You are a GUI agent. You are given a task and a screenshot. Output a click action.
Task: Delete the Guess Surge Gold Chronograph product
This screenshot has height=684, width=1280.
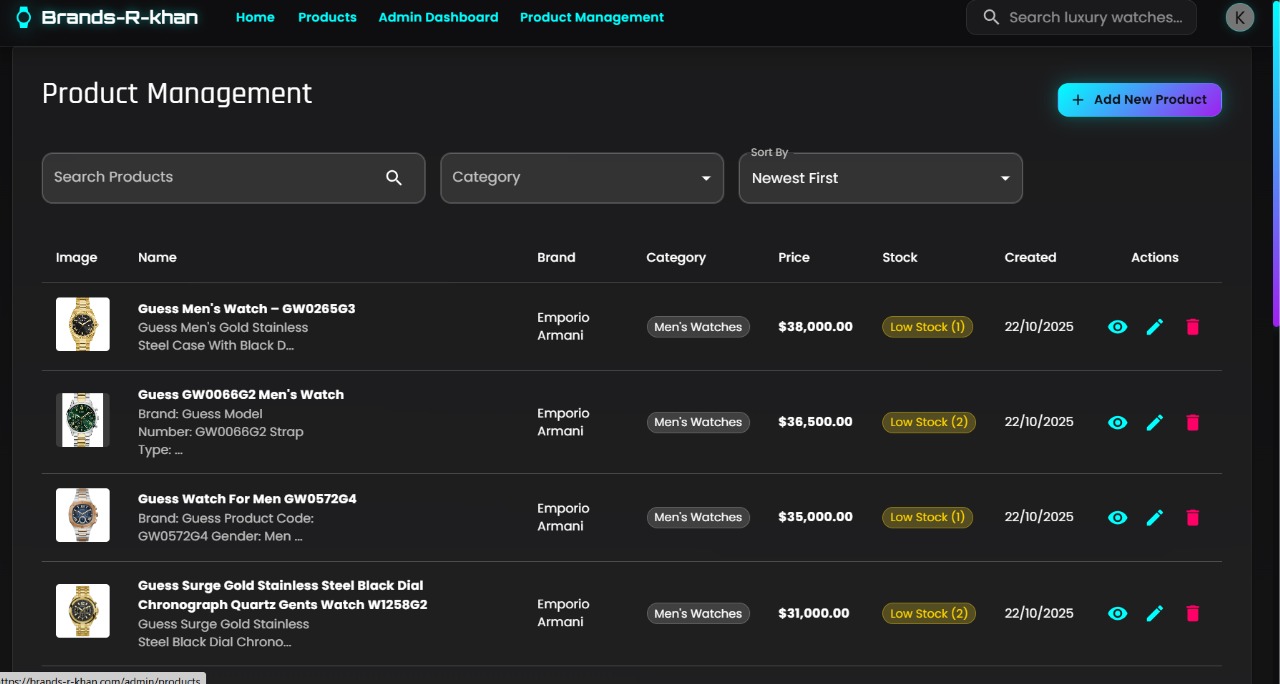coord(1192,613)
